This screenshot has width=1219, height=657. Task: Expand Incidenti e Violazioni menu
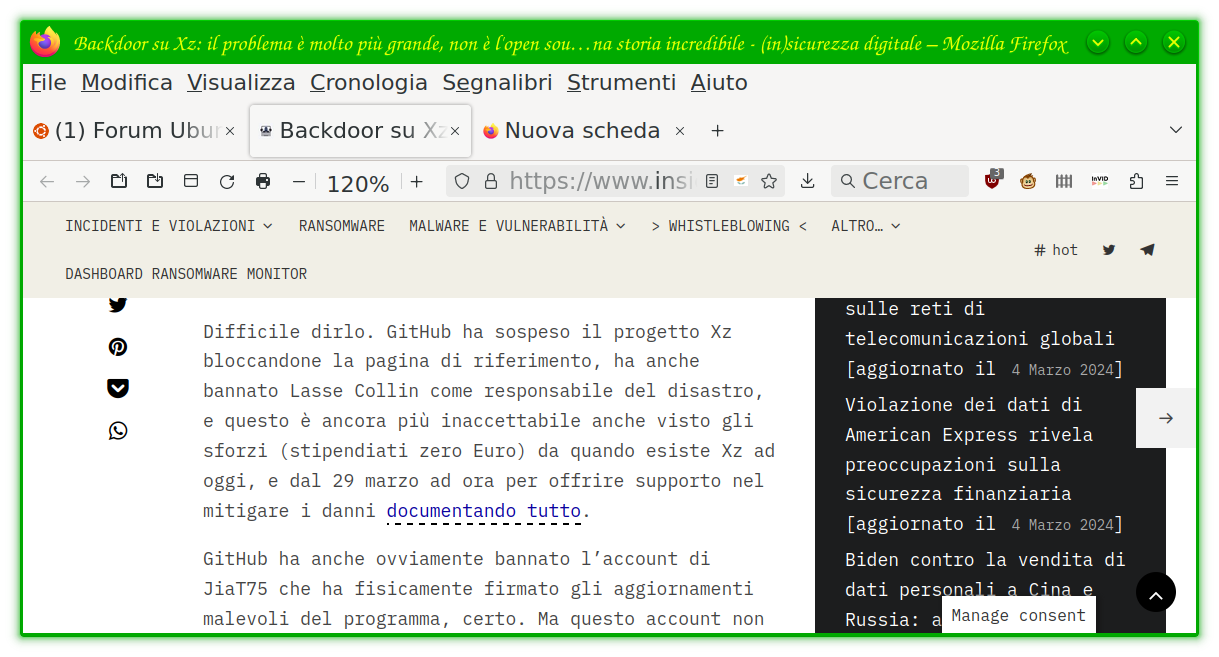pos(169,226)
